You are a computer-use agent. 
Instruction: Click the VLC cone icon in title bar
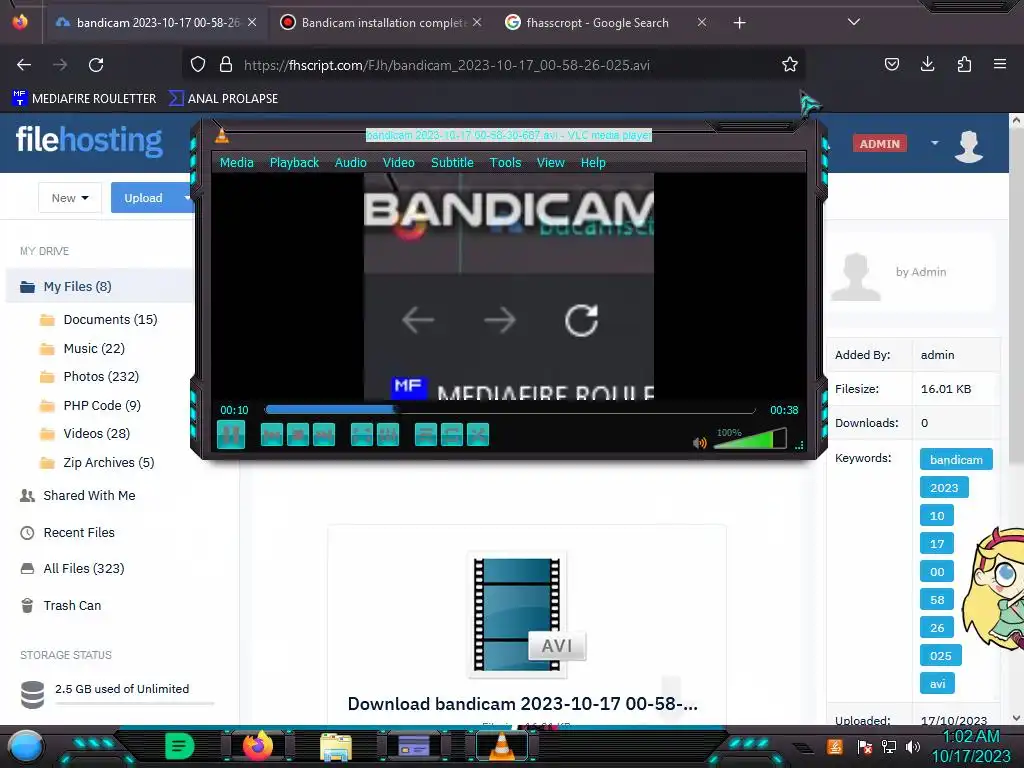click(x=222, y=135)
